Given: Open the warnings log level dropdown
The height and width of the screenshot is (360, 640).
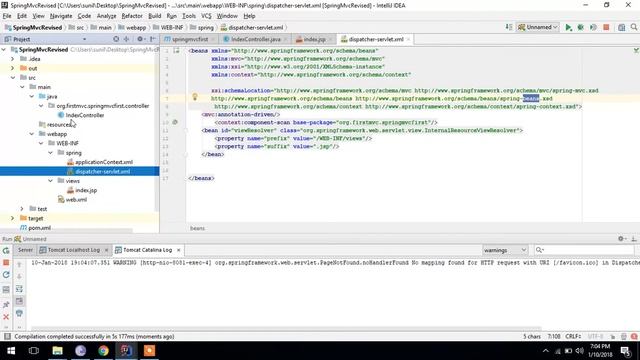Looking at the screenshot, I should pos(504,250).
